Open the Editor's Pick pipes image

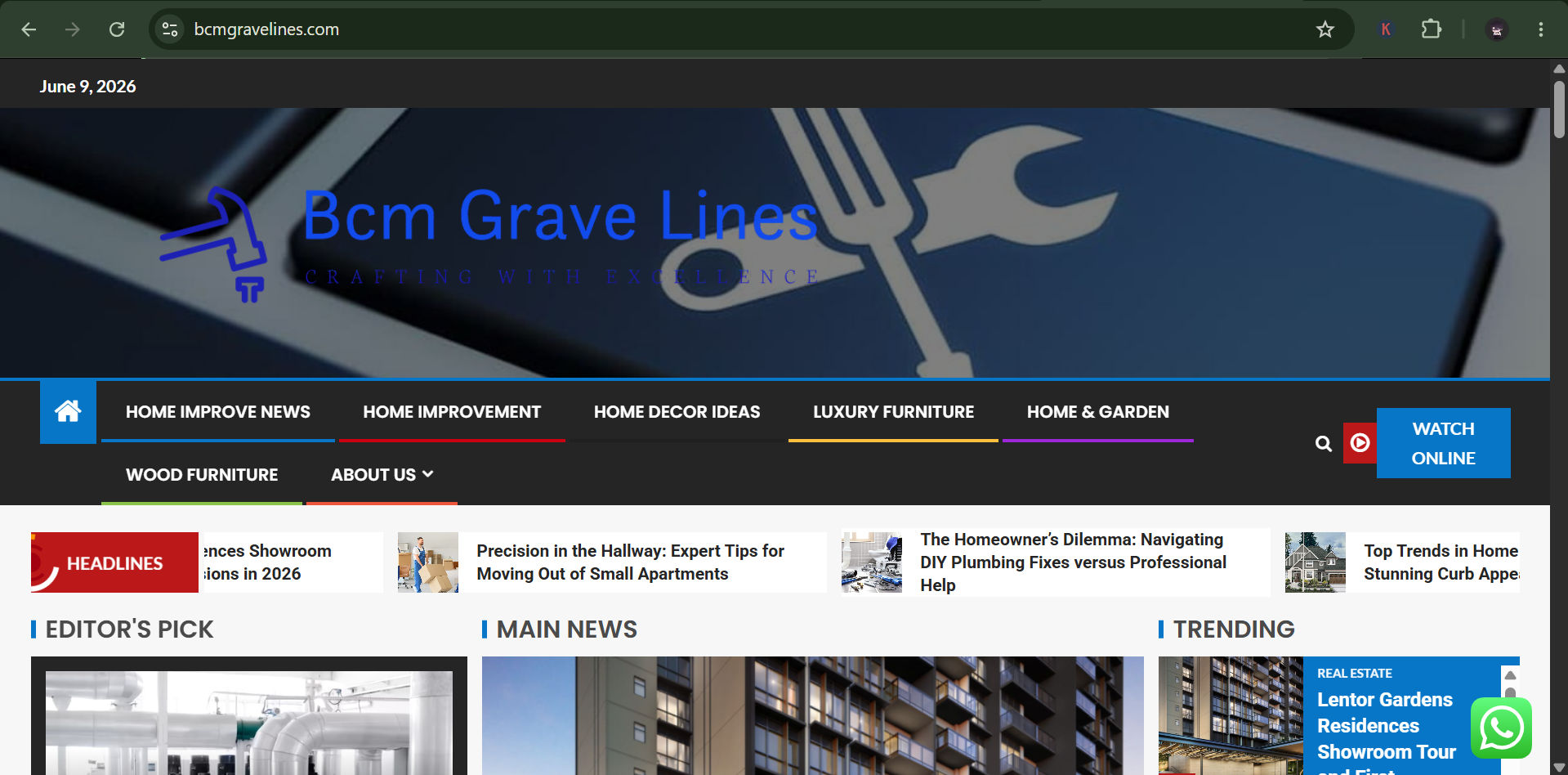click(x=249, y=723)
